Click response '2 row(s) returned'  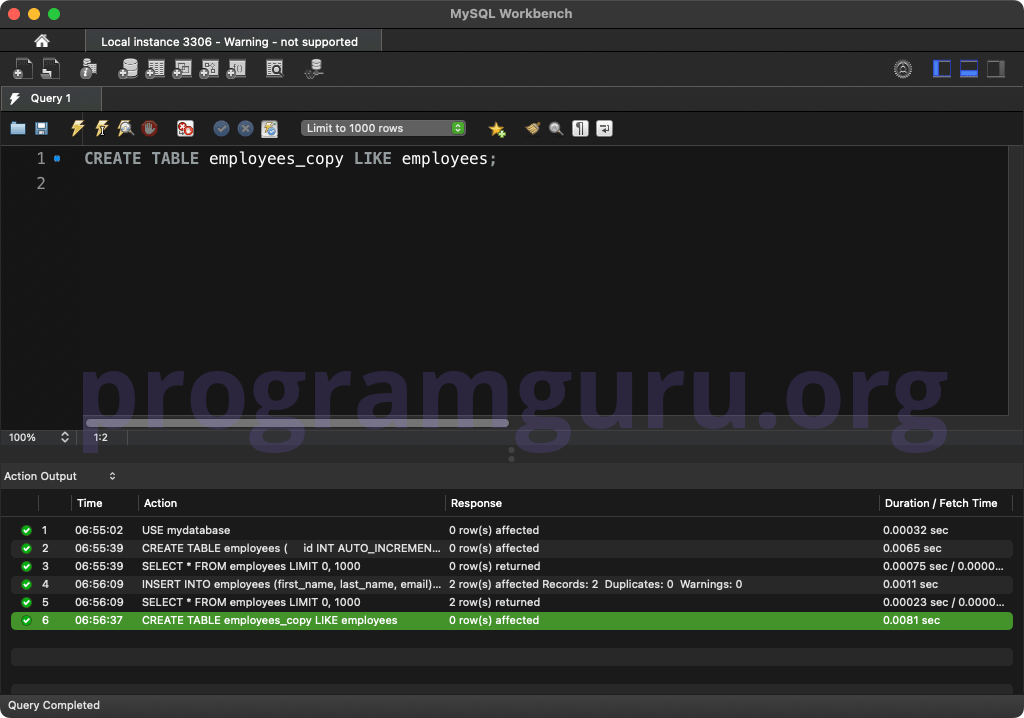tap(494, 602)
